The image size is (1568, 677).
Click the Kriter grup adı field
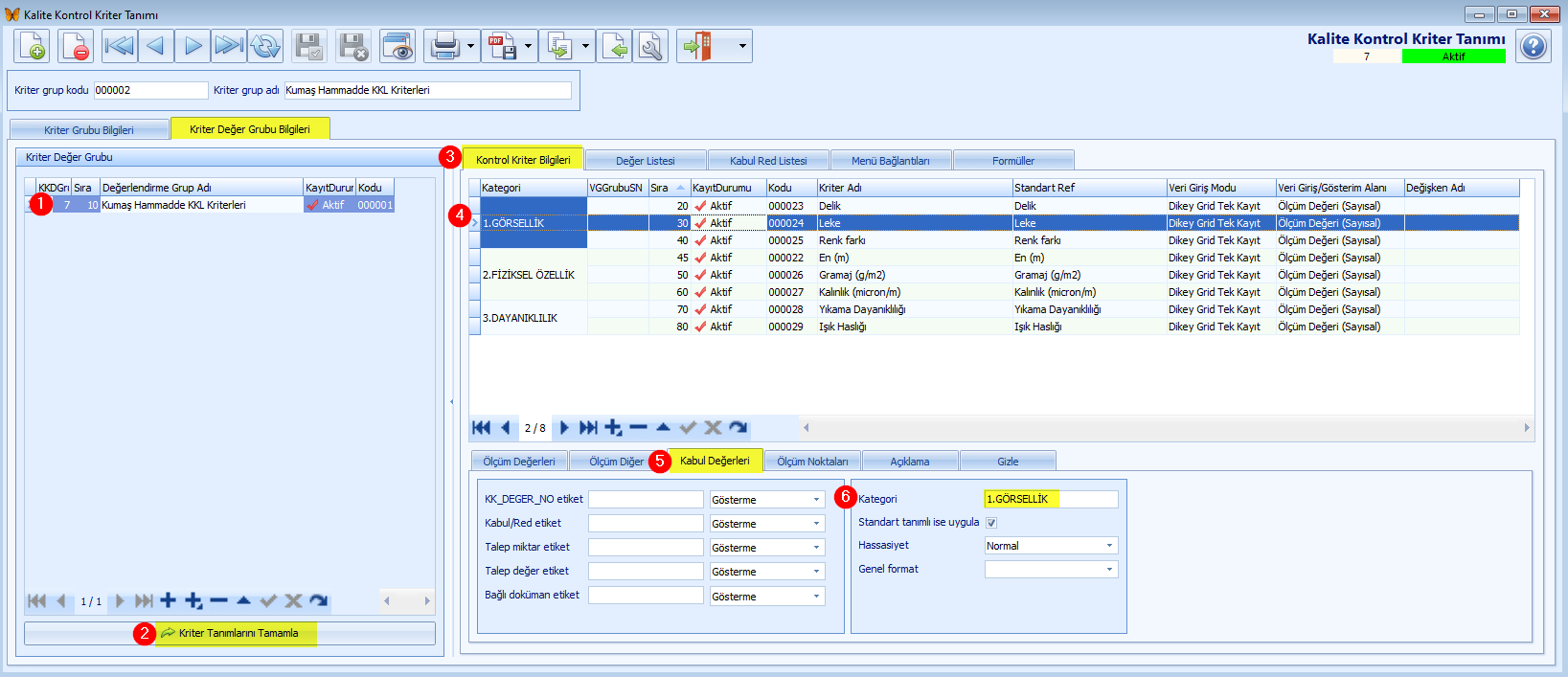pyautogui.click(x=427, y=90)
